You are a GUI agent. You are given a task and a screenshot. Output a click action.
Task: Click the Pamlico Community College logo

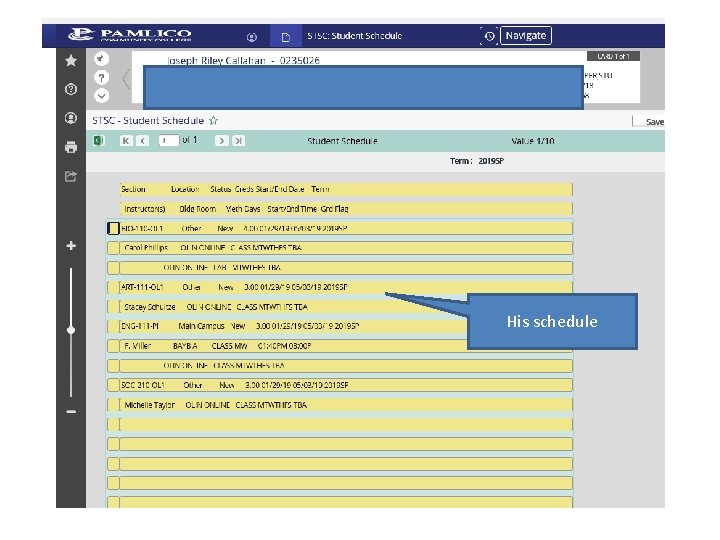point(130,35)
